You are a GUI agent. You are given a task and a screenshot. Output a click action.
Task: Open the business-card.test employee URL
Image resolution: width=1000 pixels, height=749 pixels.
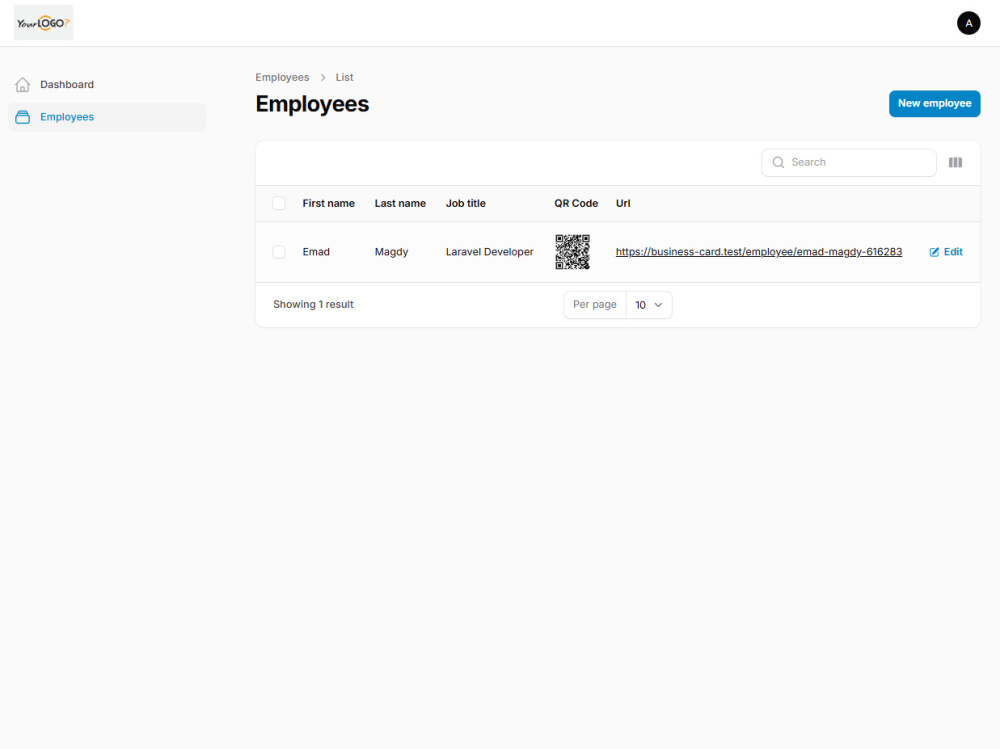758,252
